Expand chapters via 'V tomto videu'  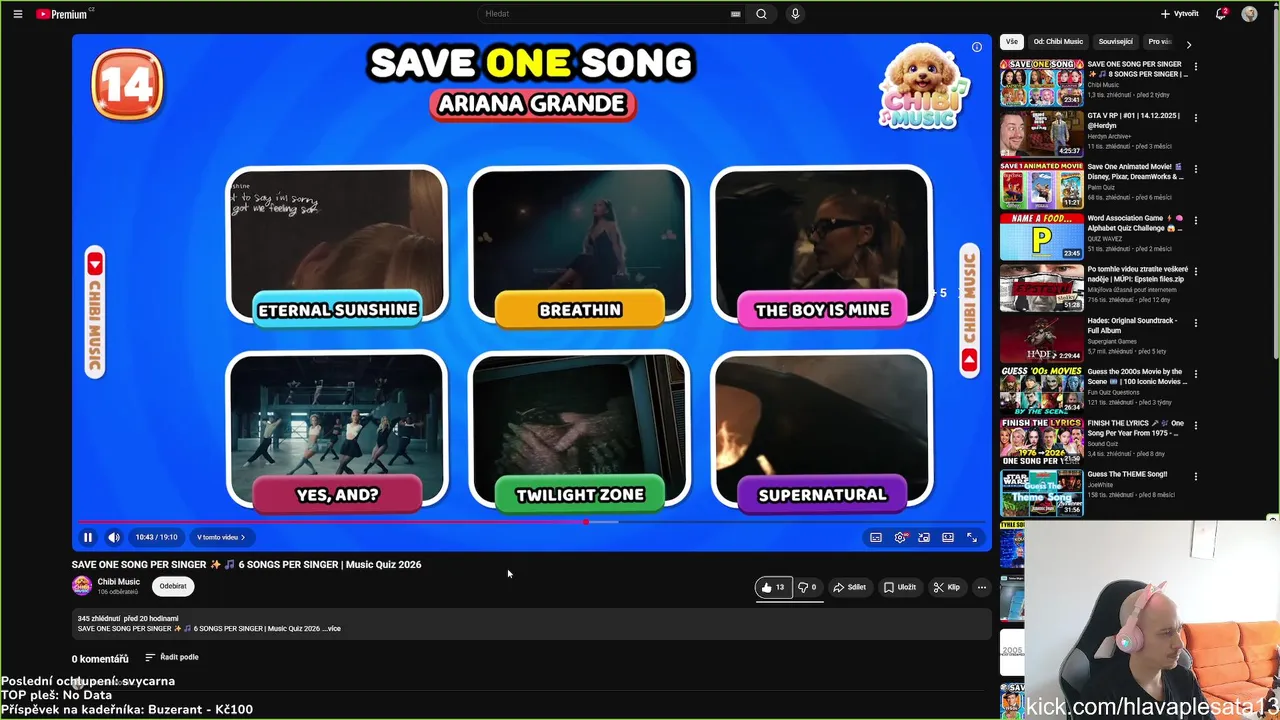coord(221,537)
